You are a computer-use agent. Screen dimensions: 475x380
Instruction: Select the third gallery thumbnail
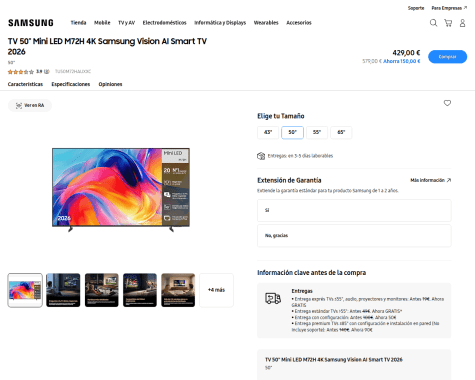pos(102,290)
